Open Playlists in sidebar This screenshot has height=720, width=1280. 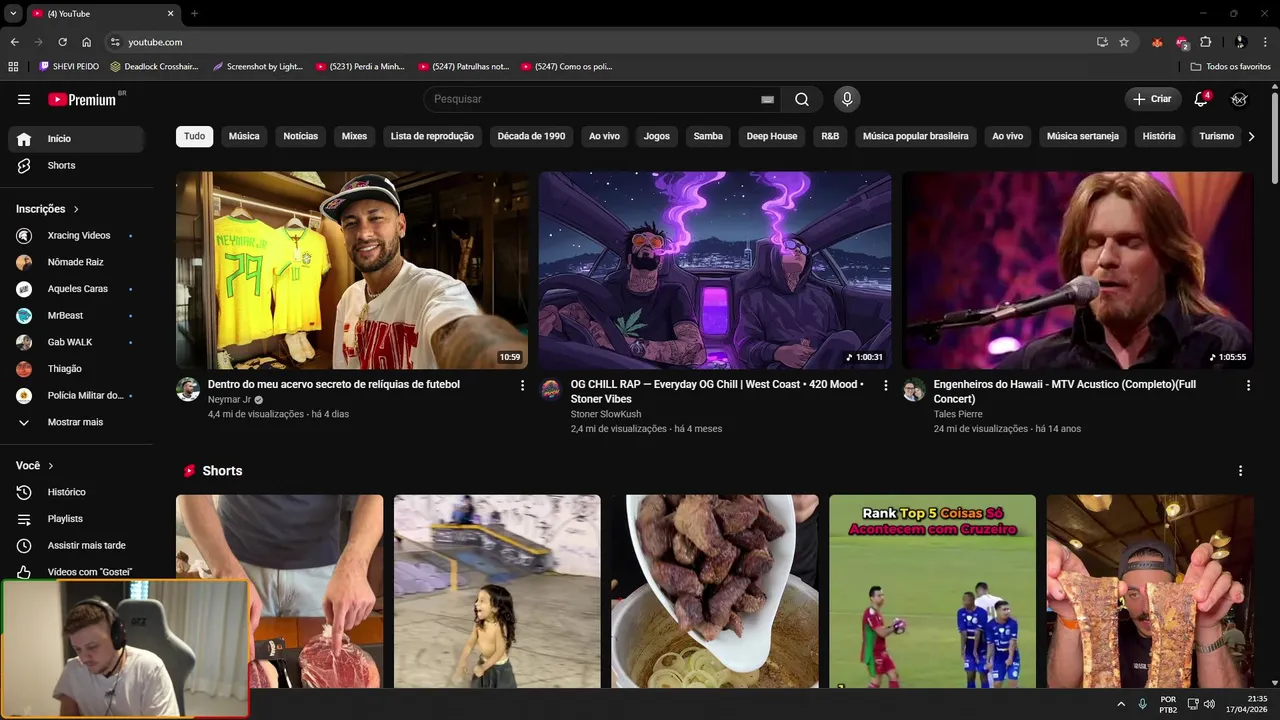pos(76,519)
